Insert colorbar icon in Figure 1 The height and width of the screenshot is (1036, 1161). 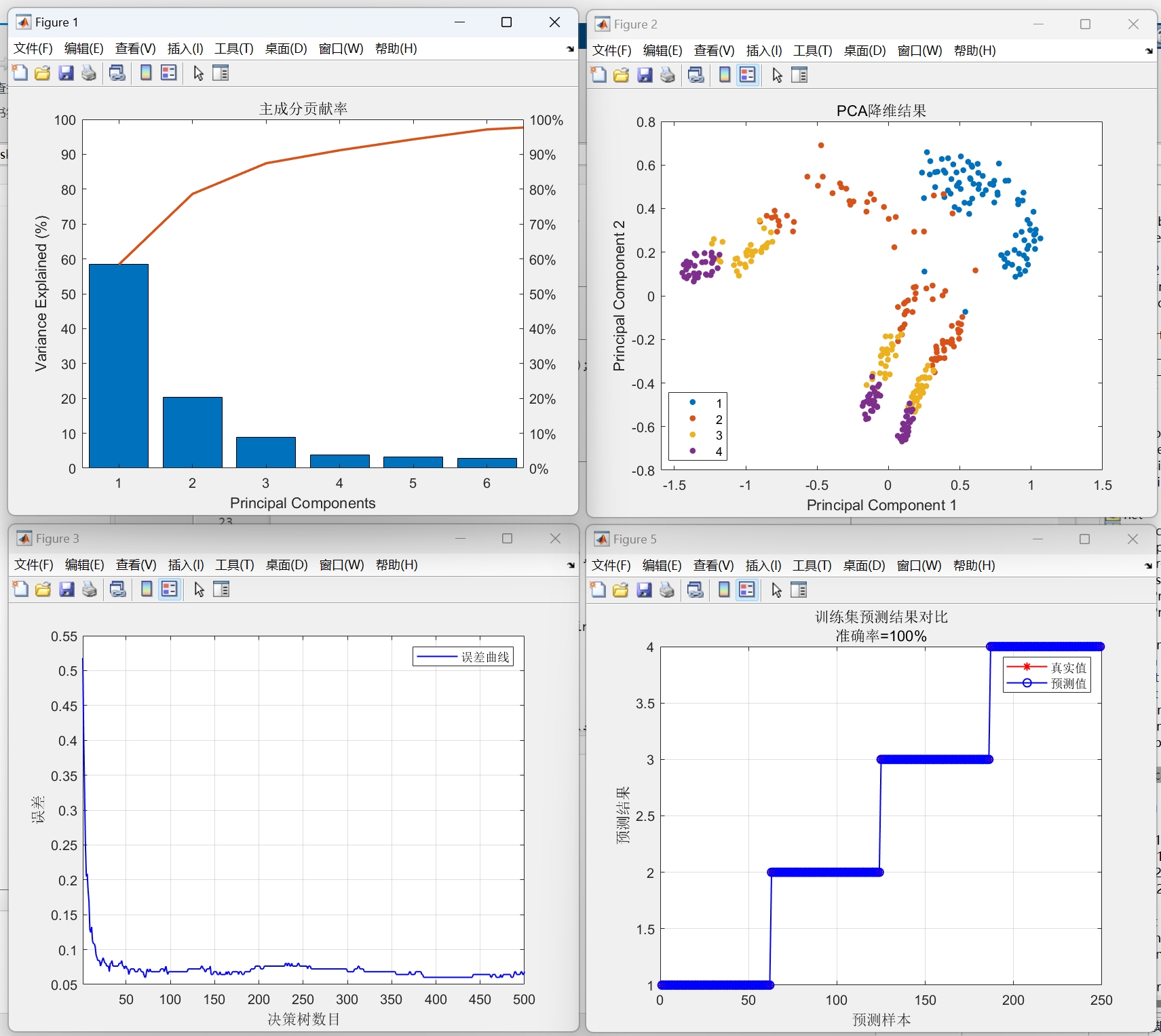(146, 73)
